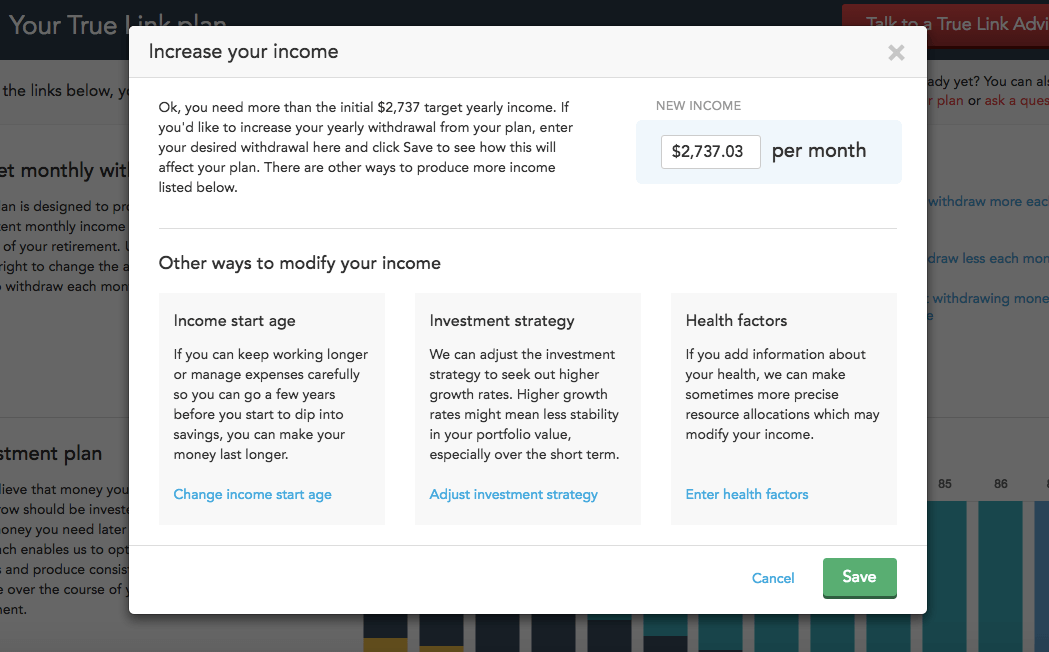Click the 'per month' label
Image resolution: width=1049 pixels, height=652 pixels.
click(x=819, y=151)
